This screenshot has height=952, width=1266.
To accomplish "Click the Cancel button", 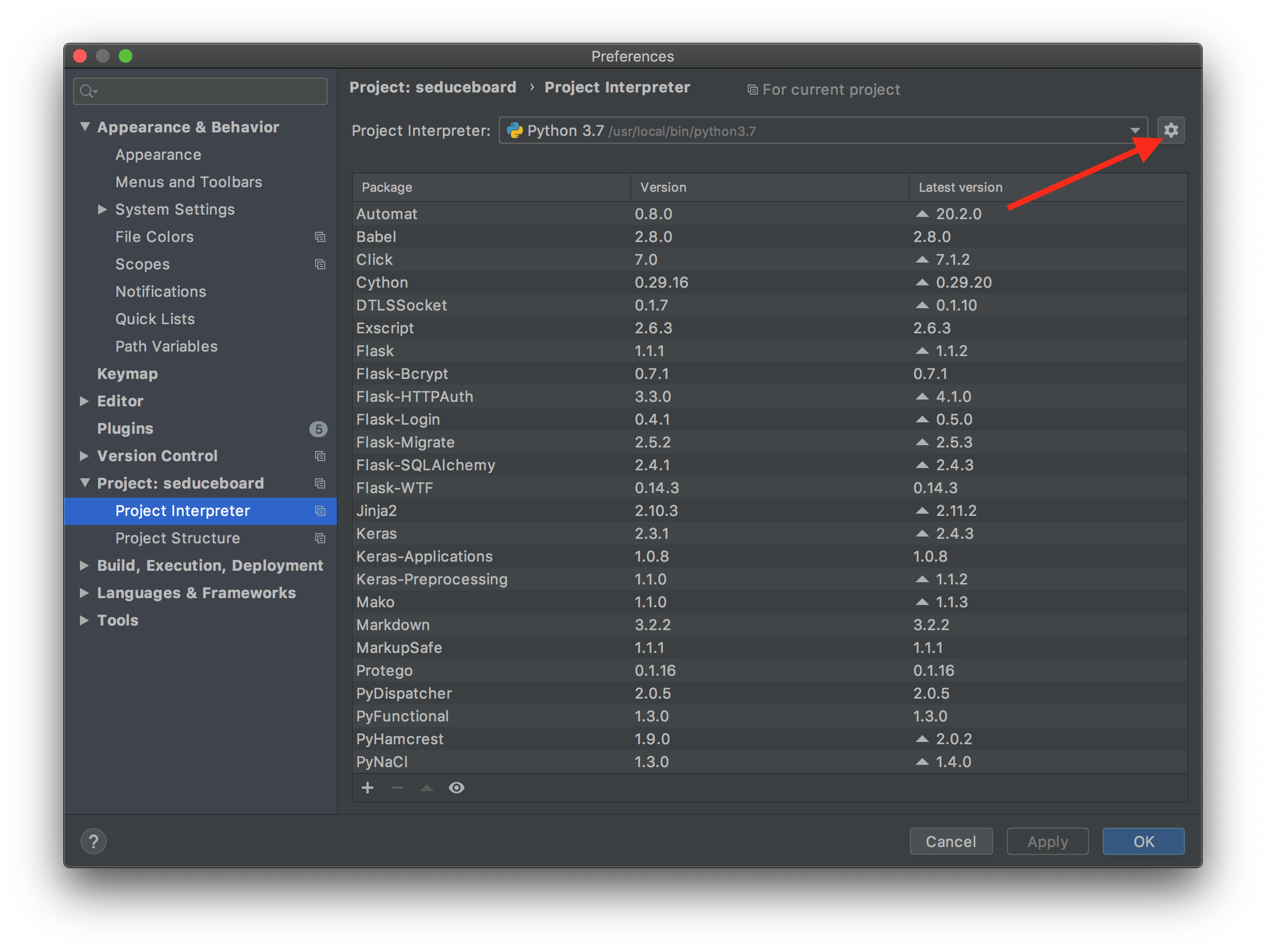I will coord(951,841).
